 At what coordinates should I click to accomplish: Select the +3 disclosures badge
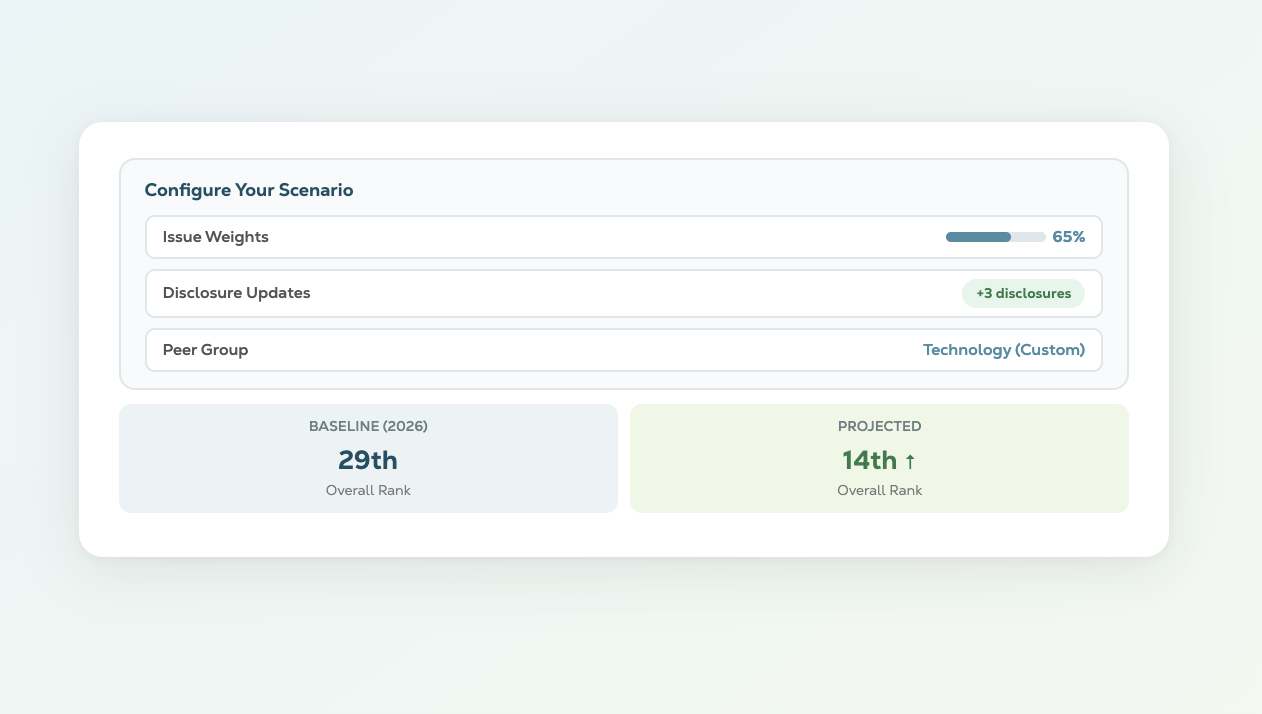click(1023, 293)
